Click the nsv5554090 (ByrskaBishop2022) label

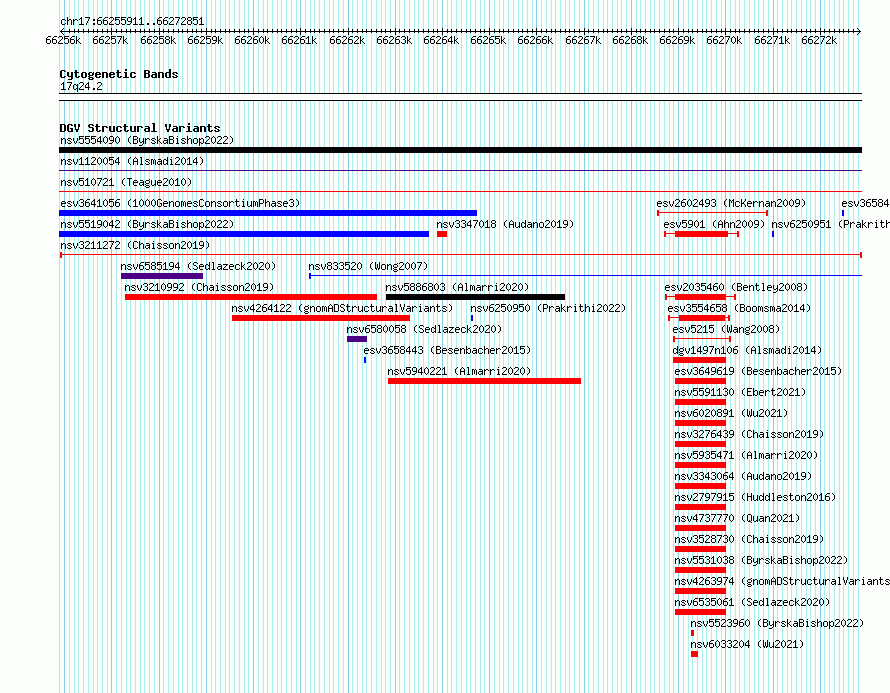click(147, 140)
